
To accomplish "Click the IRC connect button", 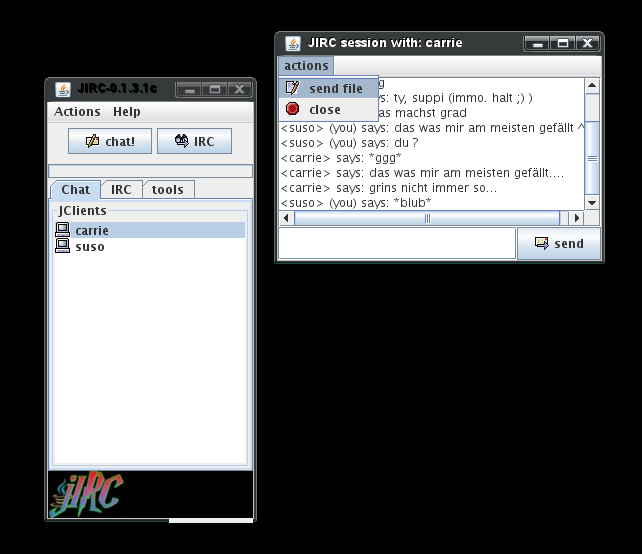I will pos(194,141).
